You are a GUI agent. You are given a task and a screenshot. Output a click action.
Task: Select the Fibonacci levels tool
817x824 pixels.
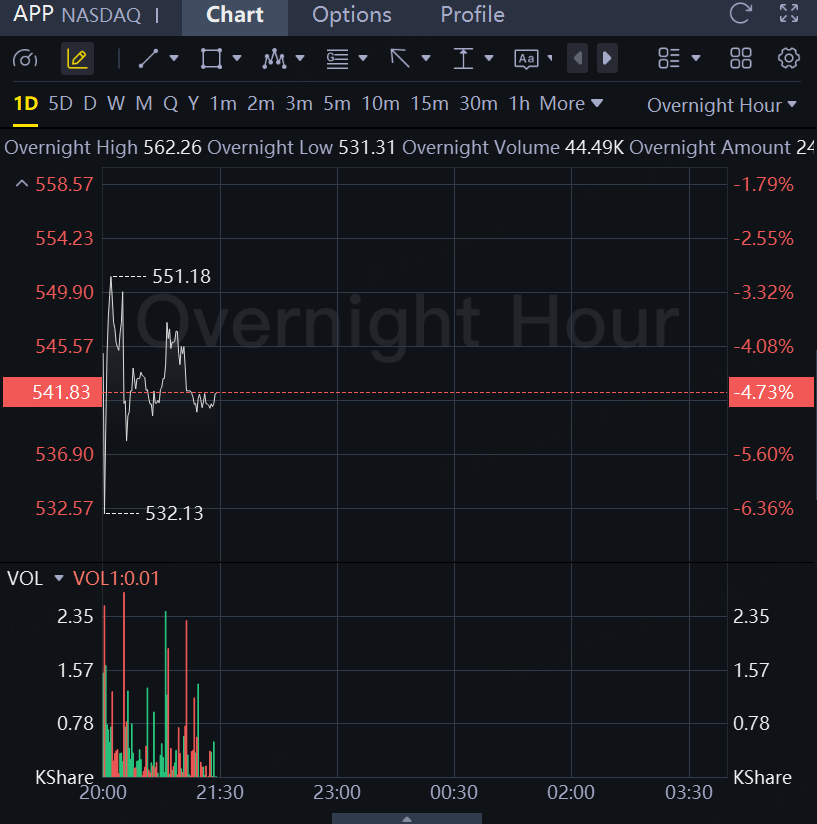click(337, 58)
